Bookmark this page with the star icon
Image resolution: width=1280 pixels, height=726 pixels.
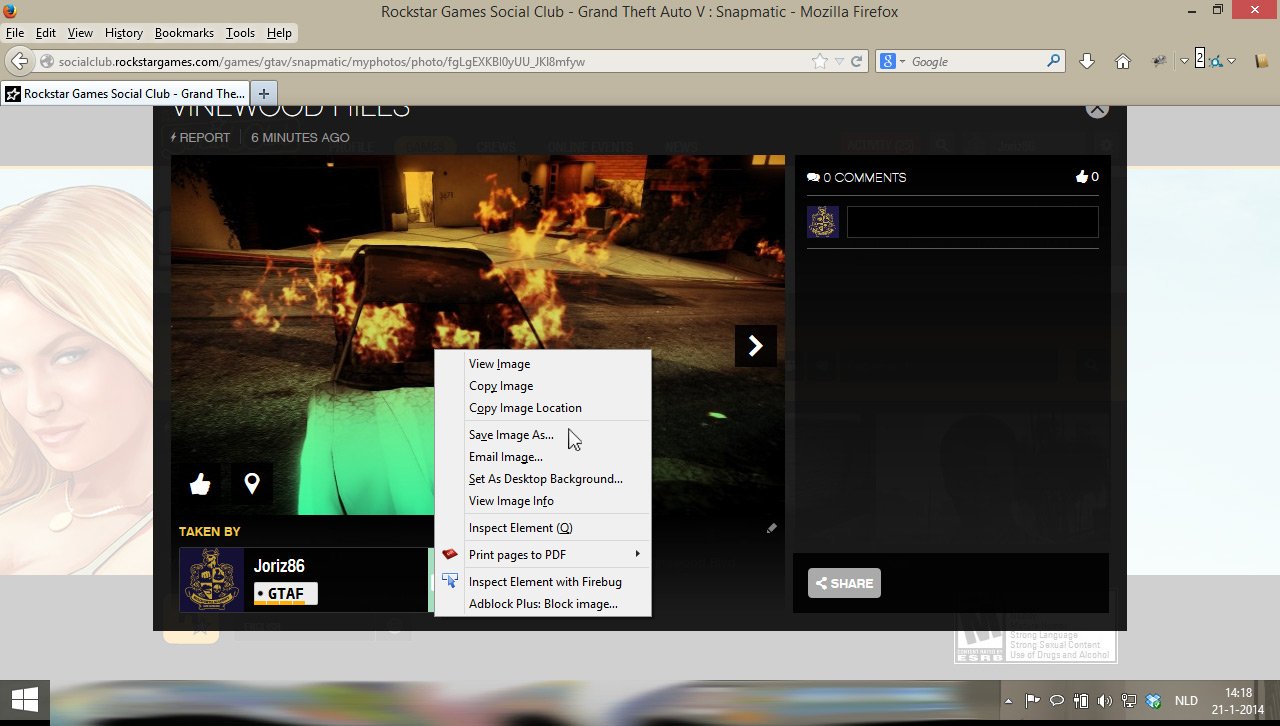click(x=820, y=61)
